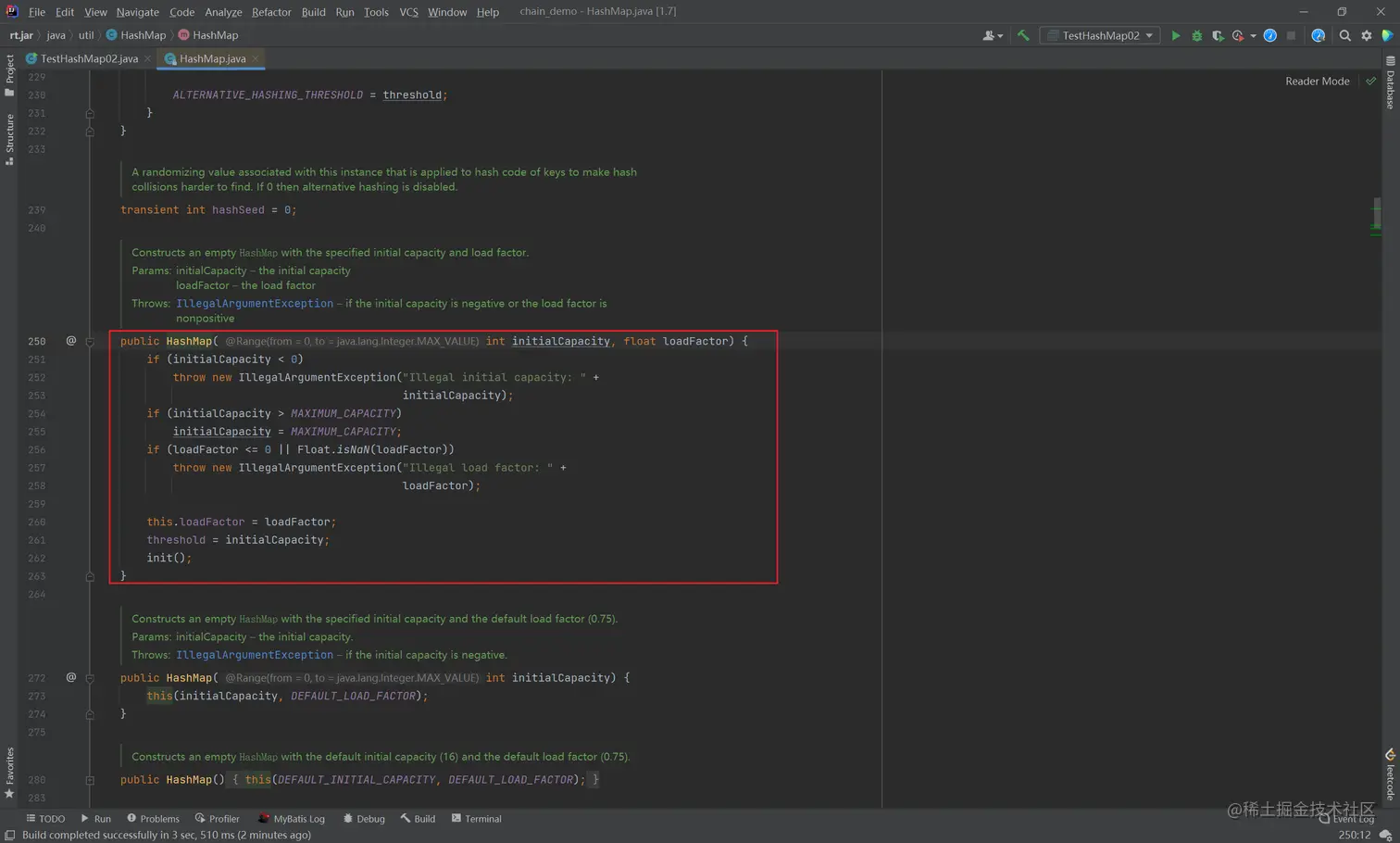Click the green inspection checkmark icon
This screenshot has height=843, width=1400.
pos(1370,82)
